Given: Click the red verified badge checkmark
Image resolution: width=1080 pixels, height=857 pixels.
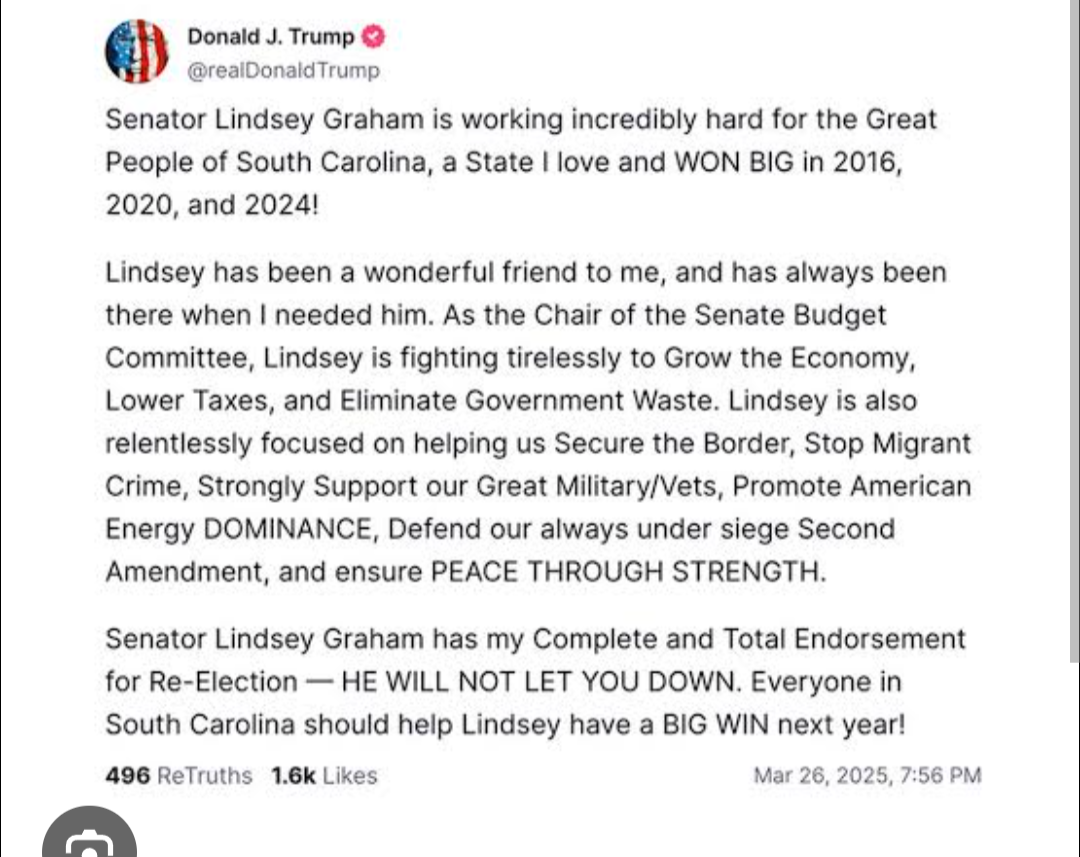Looking at the screenshot, I should pos(372,38).
